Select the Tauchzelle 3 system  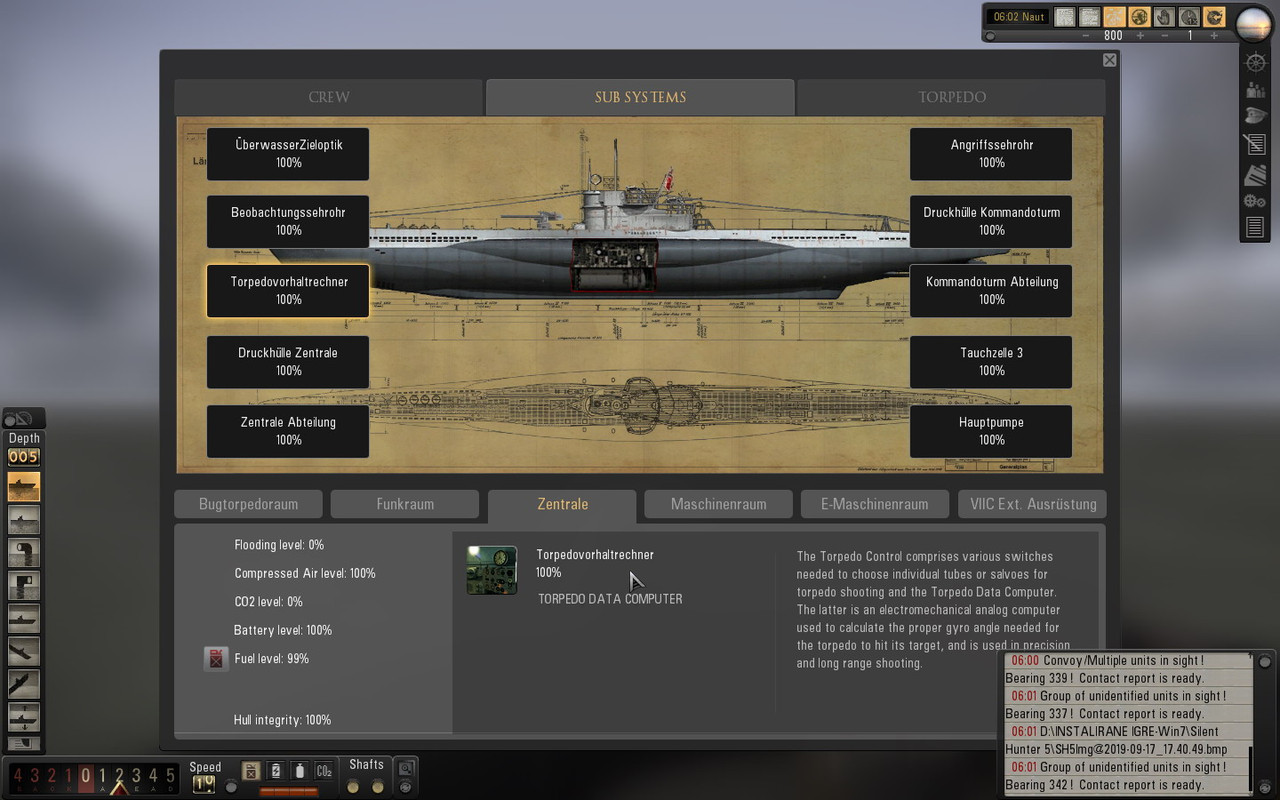click(991, 362)
